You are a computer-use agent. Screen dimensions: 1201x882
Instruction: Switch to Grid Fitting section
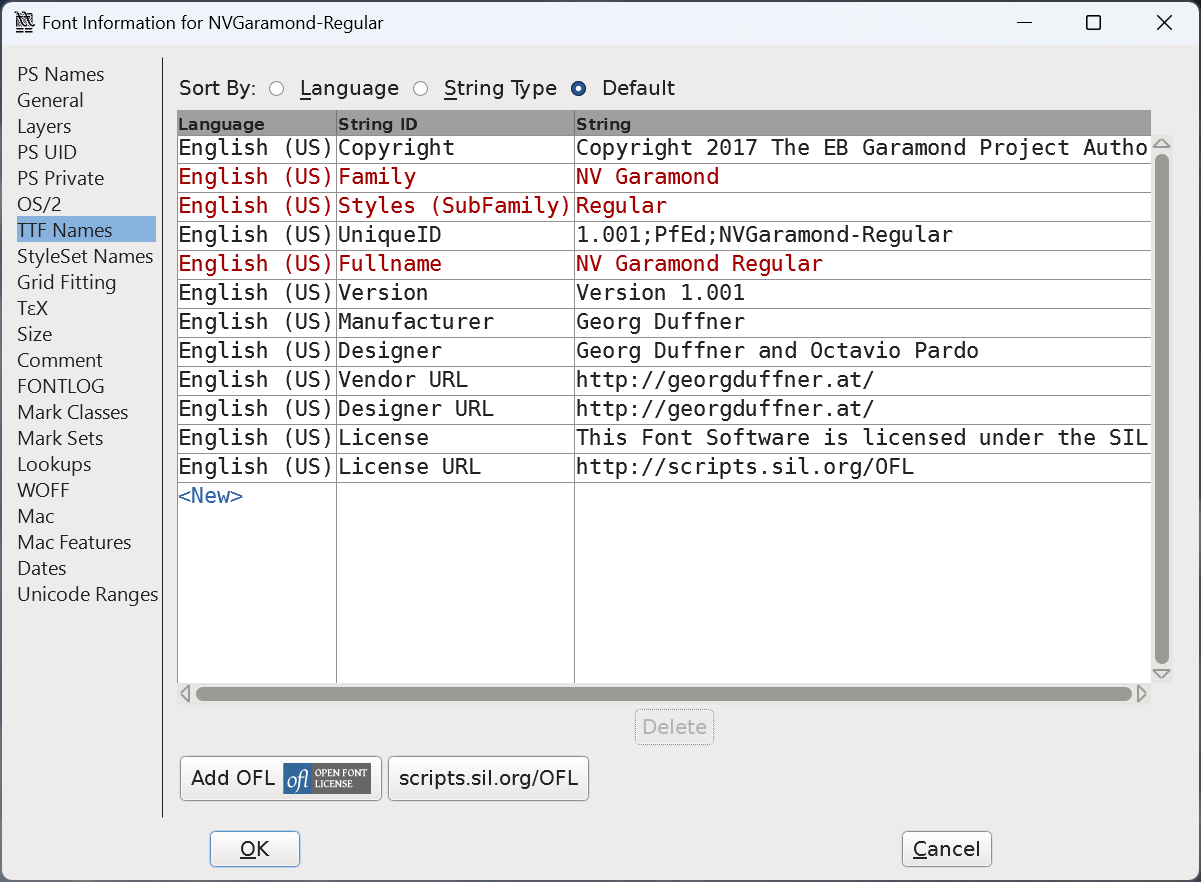[x=67, y=283]
